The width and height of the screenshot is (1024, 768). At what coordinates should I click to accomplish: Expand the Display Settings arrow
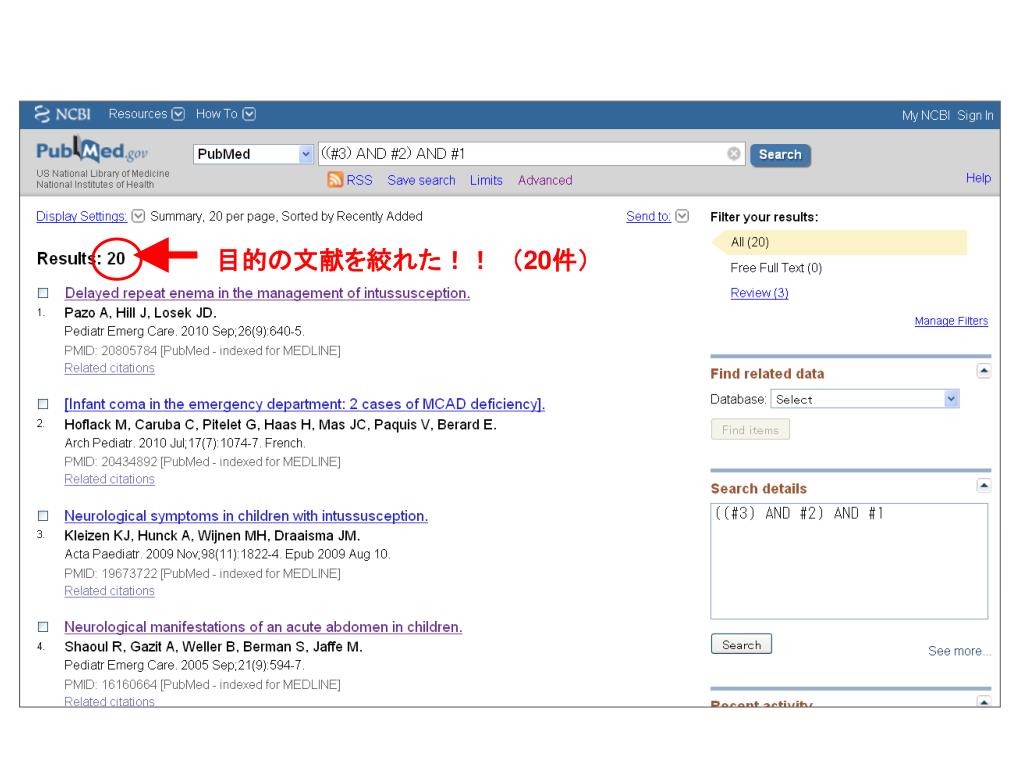(x=138, y=216)
